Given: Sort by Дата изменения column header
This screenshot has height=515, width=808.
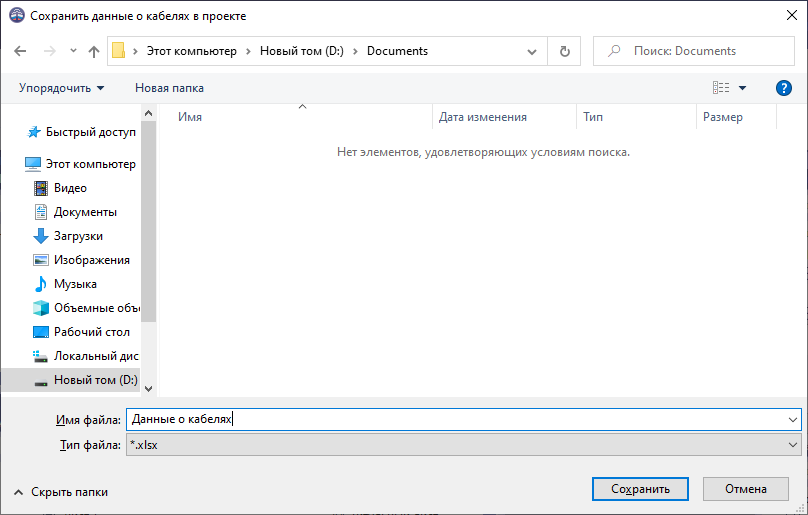Looking at the screenshot, I should point(483,117).
